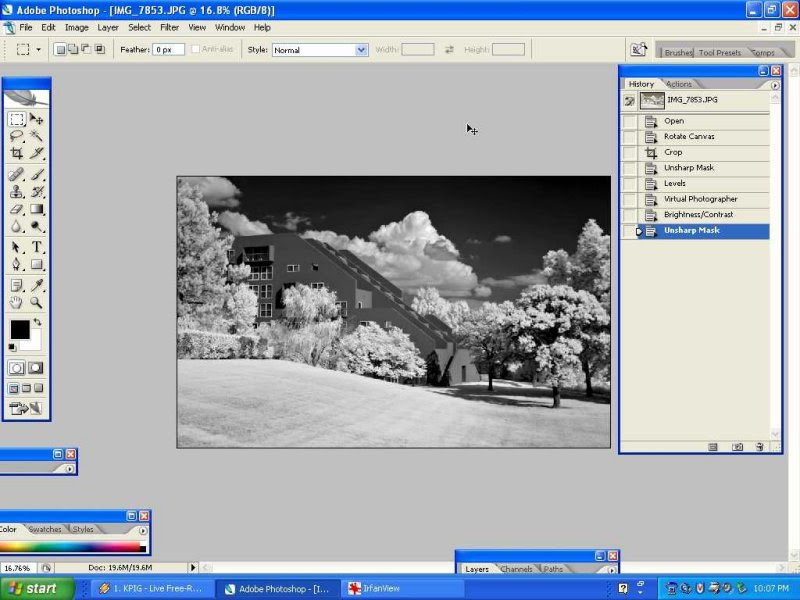Select the Virtual Photographer history state

tap(700, 199)
